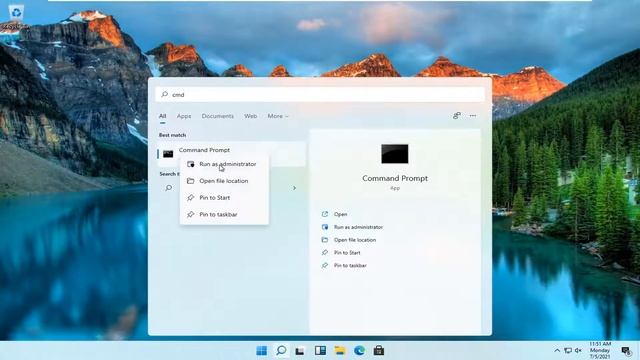Screen dimensions: 640x360
Task: Open Microsoft Store from the taskbar
Action: click(x=379, y=351)
